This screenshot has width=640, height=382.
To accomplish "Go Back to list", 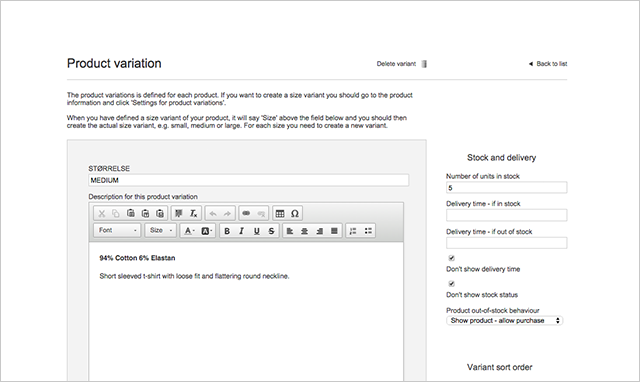I will [548, 64].
